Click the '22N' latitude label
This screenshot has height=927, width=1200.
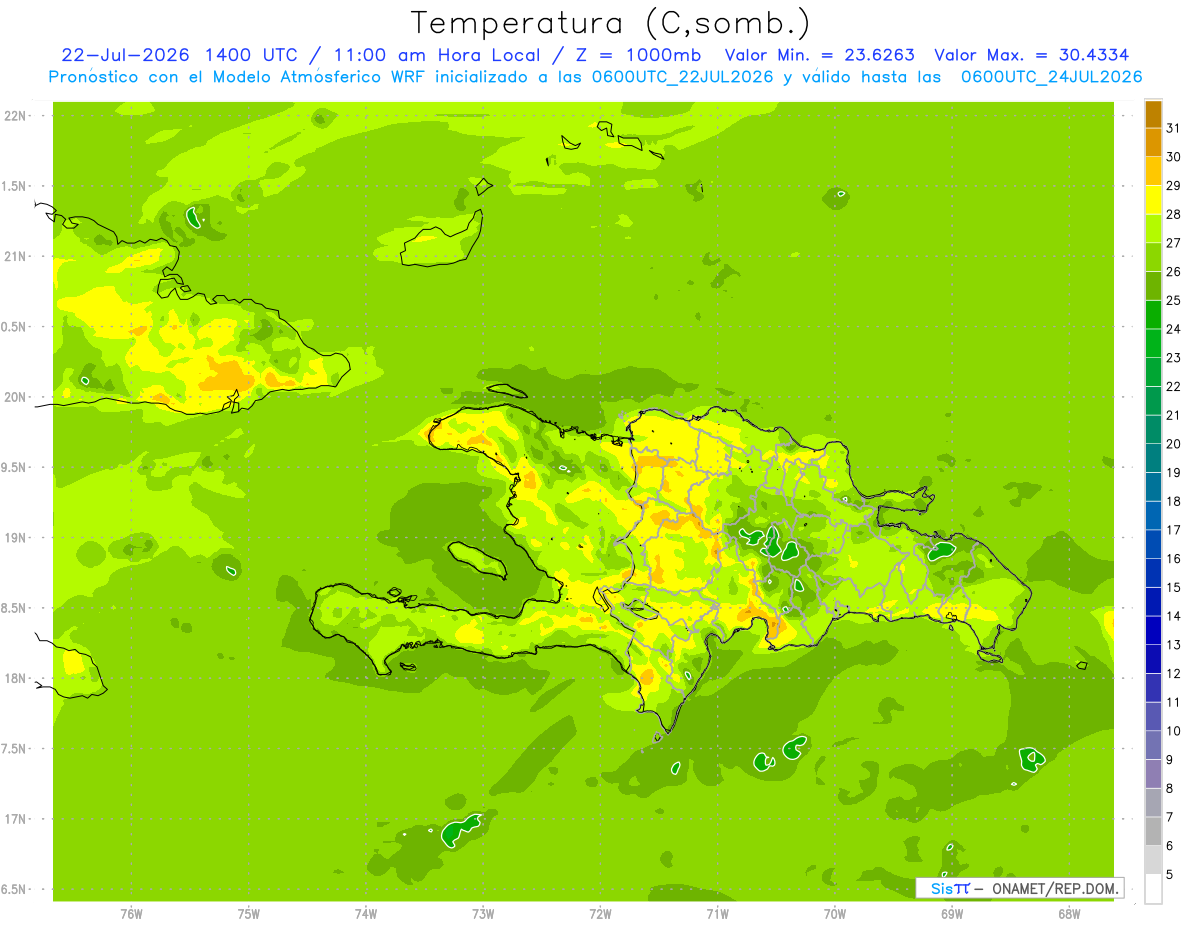pyautogui.click(x=17, y=116)
